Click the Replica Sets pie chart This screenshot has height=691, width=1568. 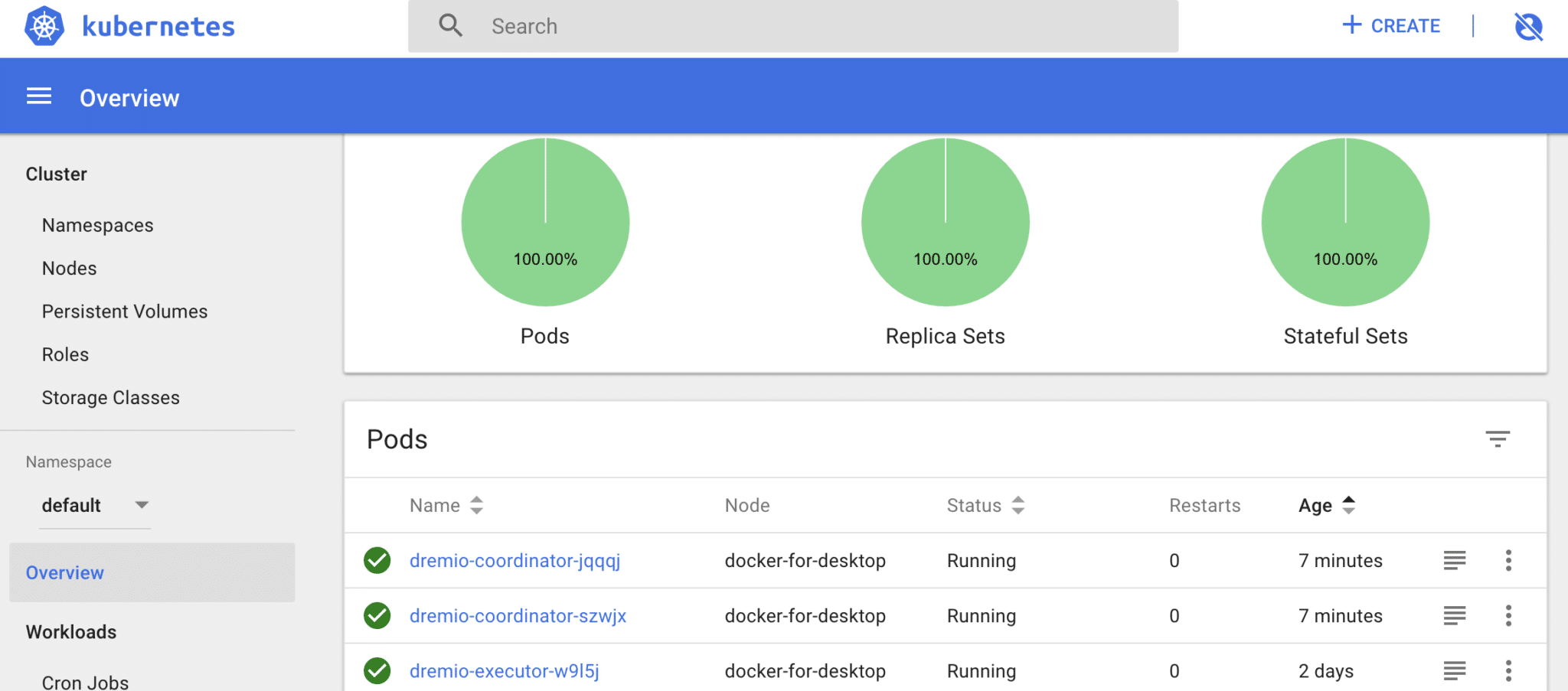click(945, 221)
